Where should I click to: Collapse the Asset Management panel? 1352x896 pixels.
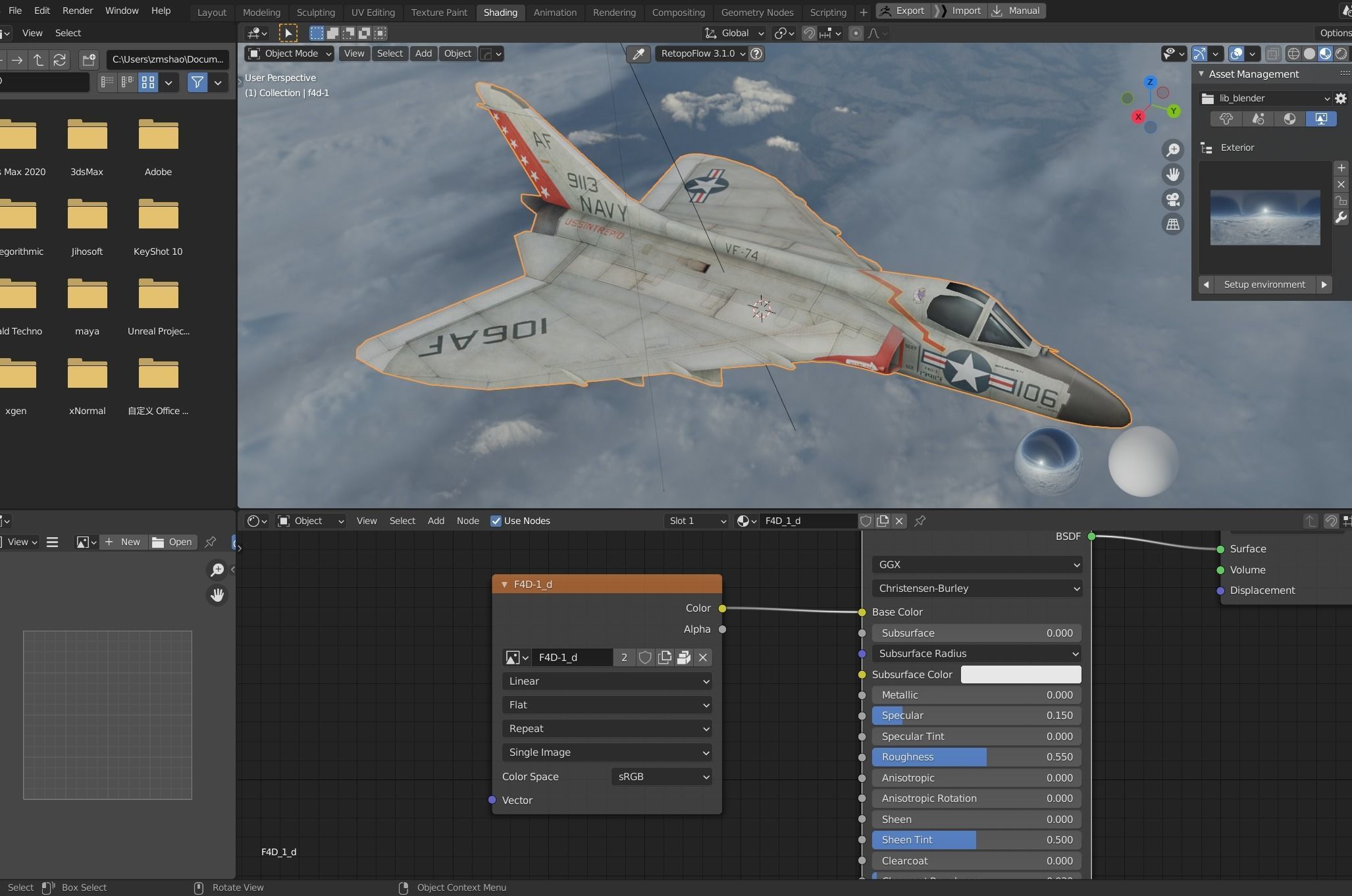point(1201,74)
